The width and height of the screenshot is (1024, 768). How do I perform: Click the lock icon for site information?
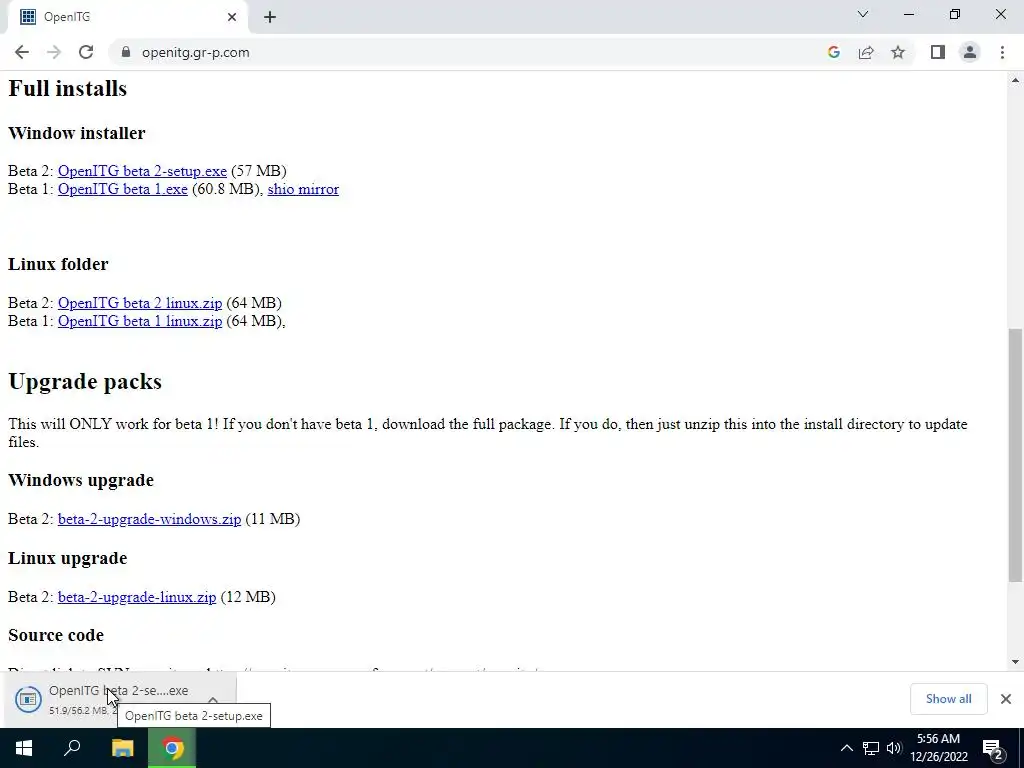(x=126, y=52)
